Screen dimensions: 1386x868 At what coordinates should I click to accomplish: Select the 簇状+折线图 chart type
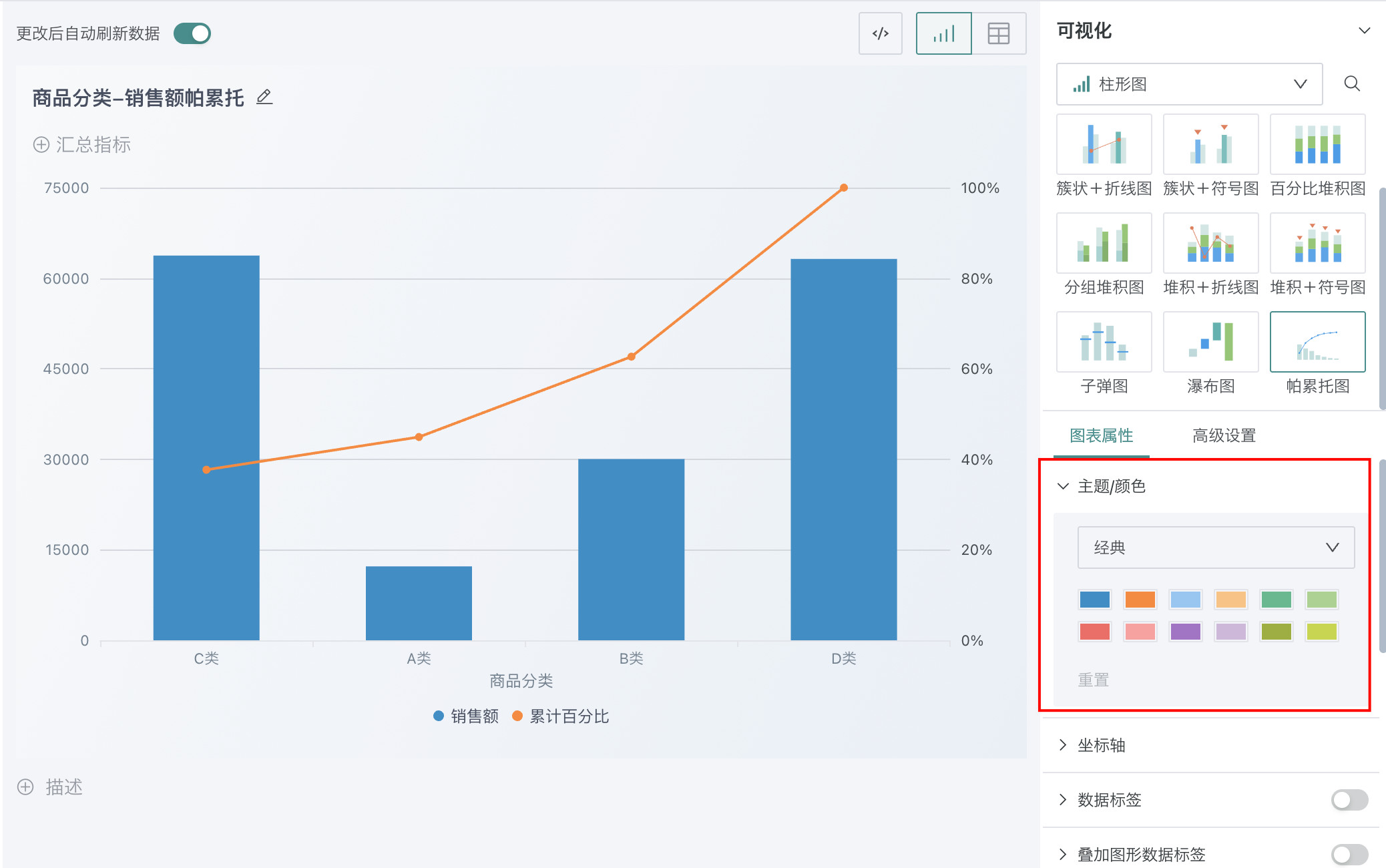tap(1104, 144)
